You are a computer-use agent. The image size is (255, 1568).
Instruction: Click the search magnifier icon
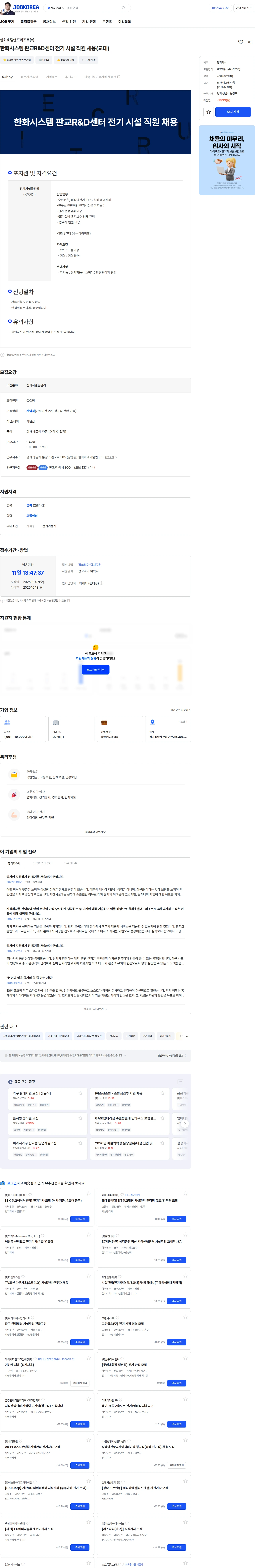tap(124, 8)
